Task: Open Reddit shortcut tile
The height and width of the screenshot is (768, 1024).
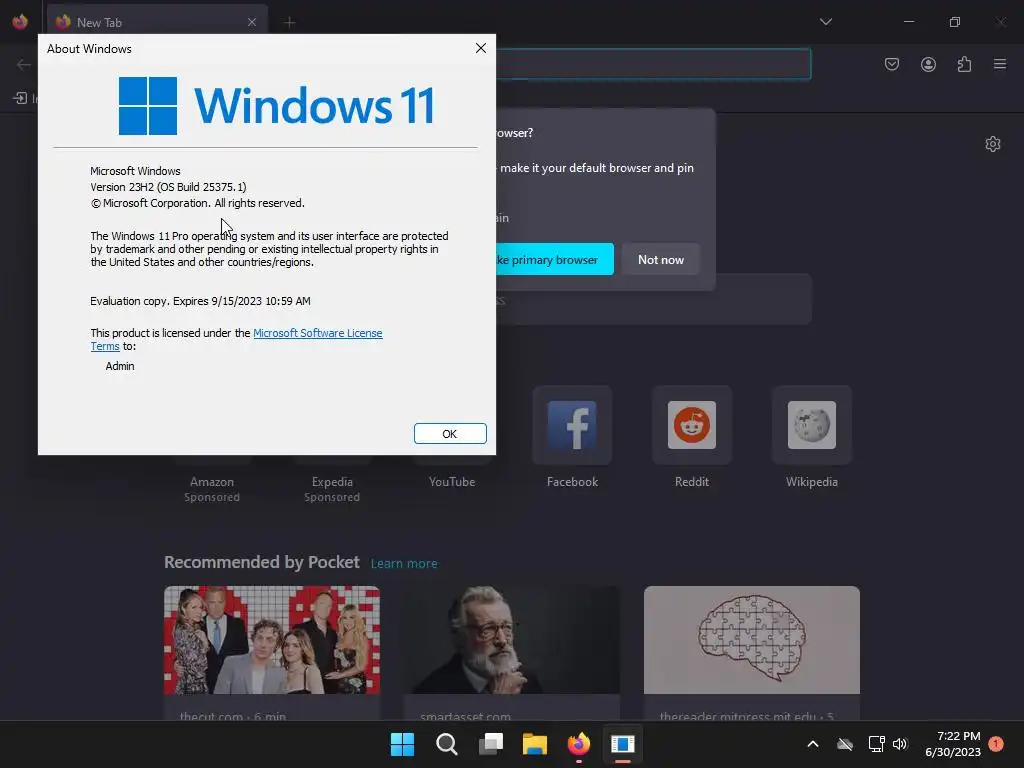Action: coord(692,425)
